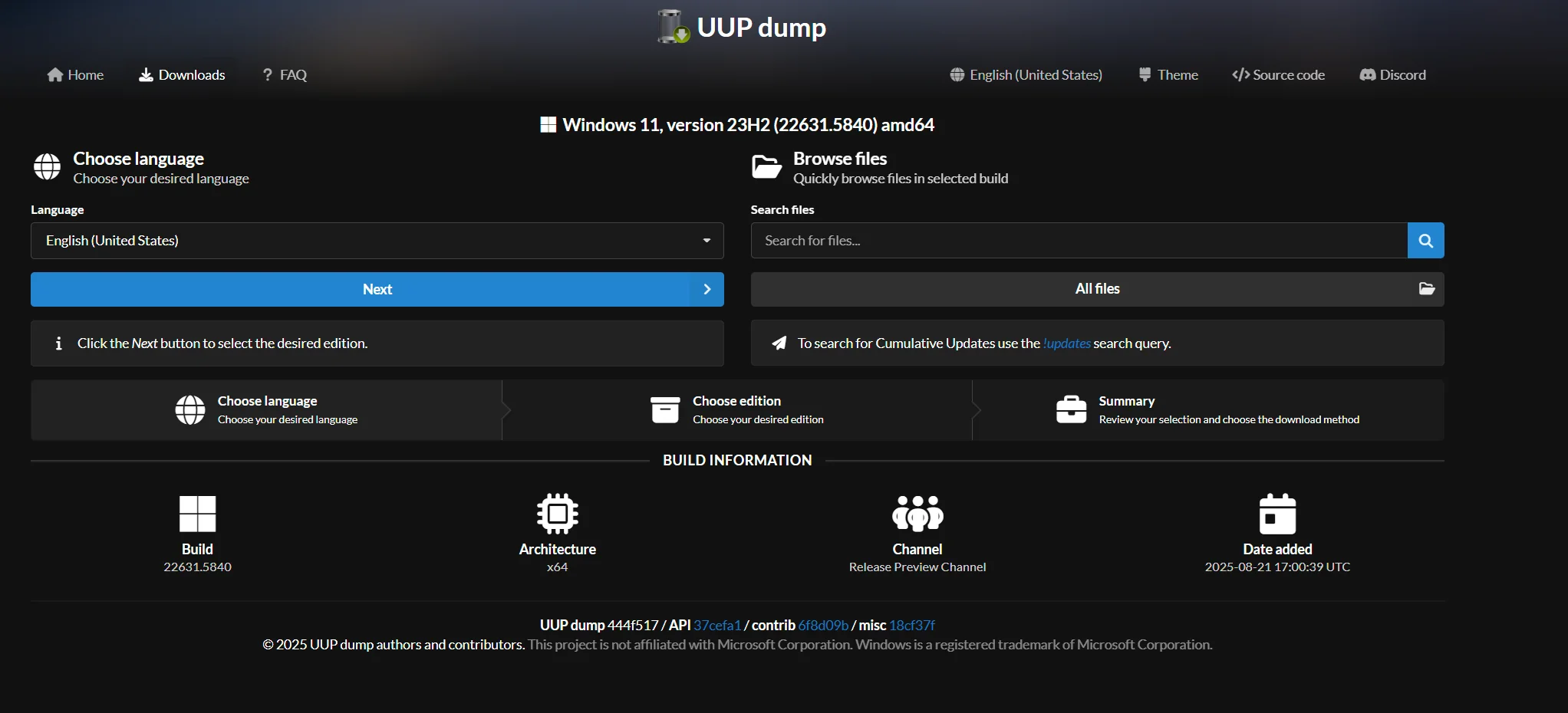This screenshot has height=713, width=1568.
Task: Click the Discord logo icon
Action: point(1368,74)
